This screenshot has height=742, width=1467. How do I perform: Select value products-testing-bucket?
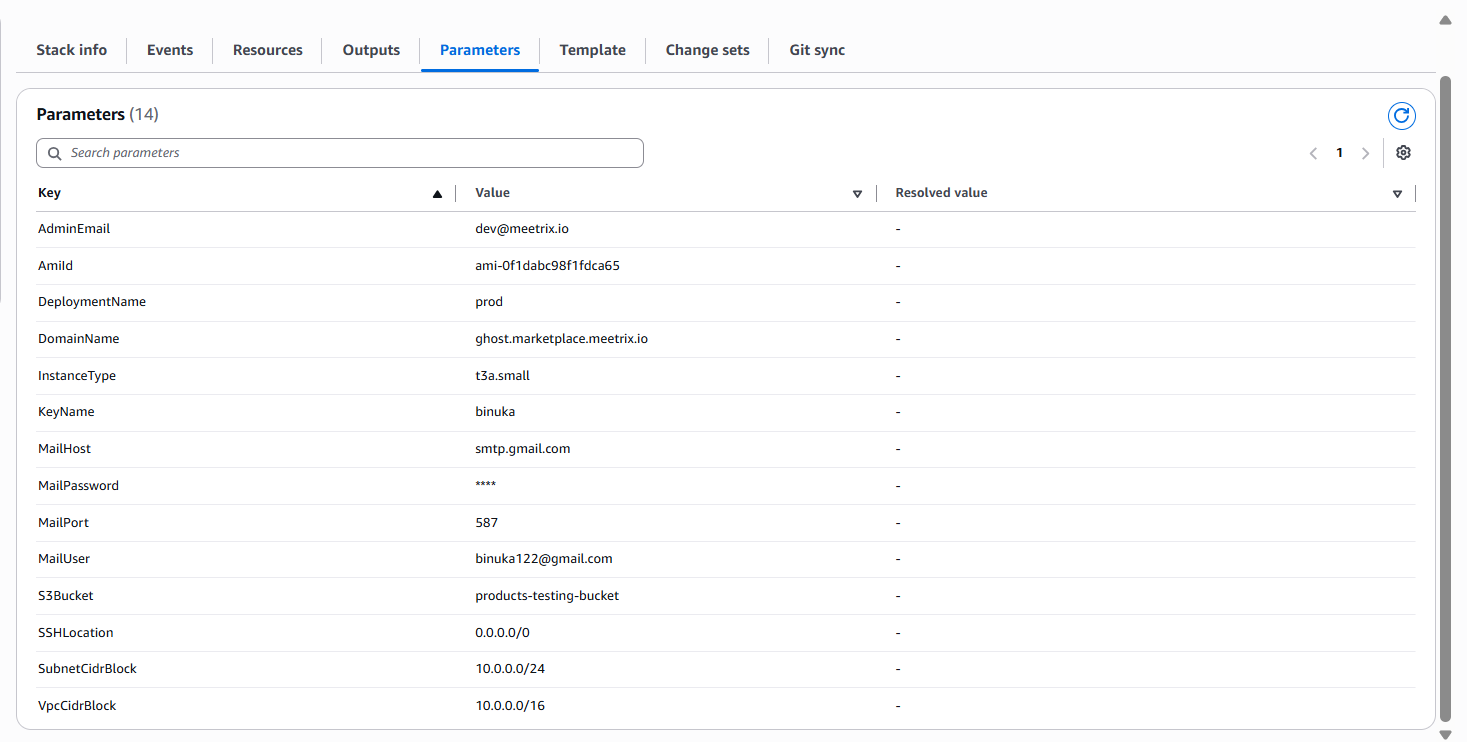pyautogui.click(x=547, y=596)
